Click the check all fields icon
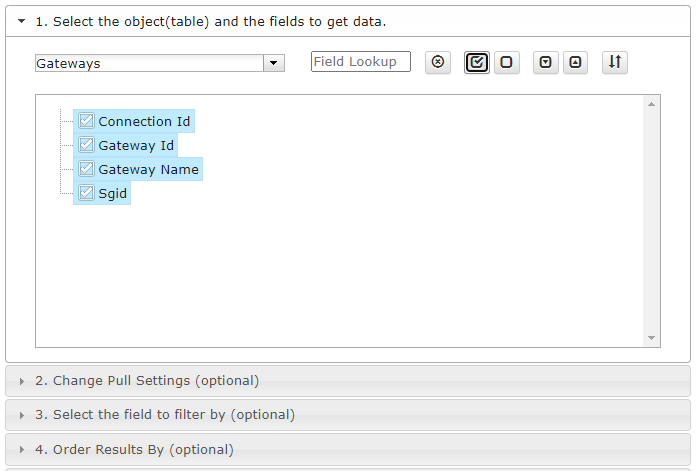The width and height of the screenshot is (696, 471). click(477, 62)
